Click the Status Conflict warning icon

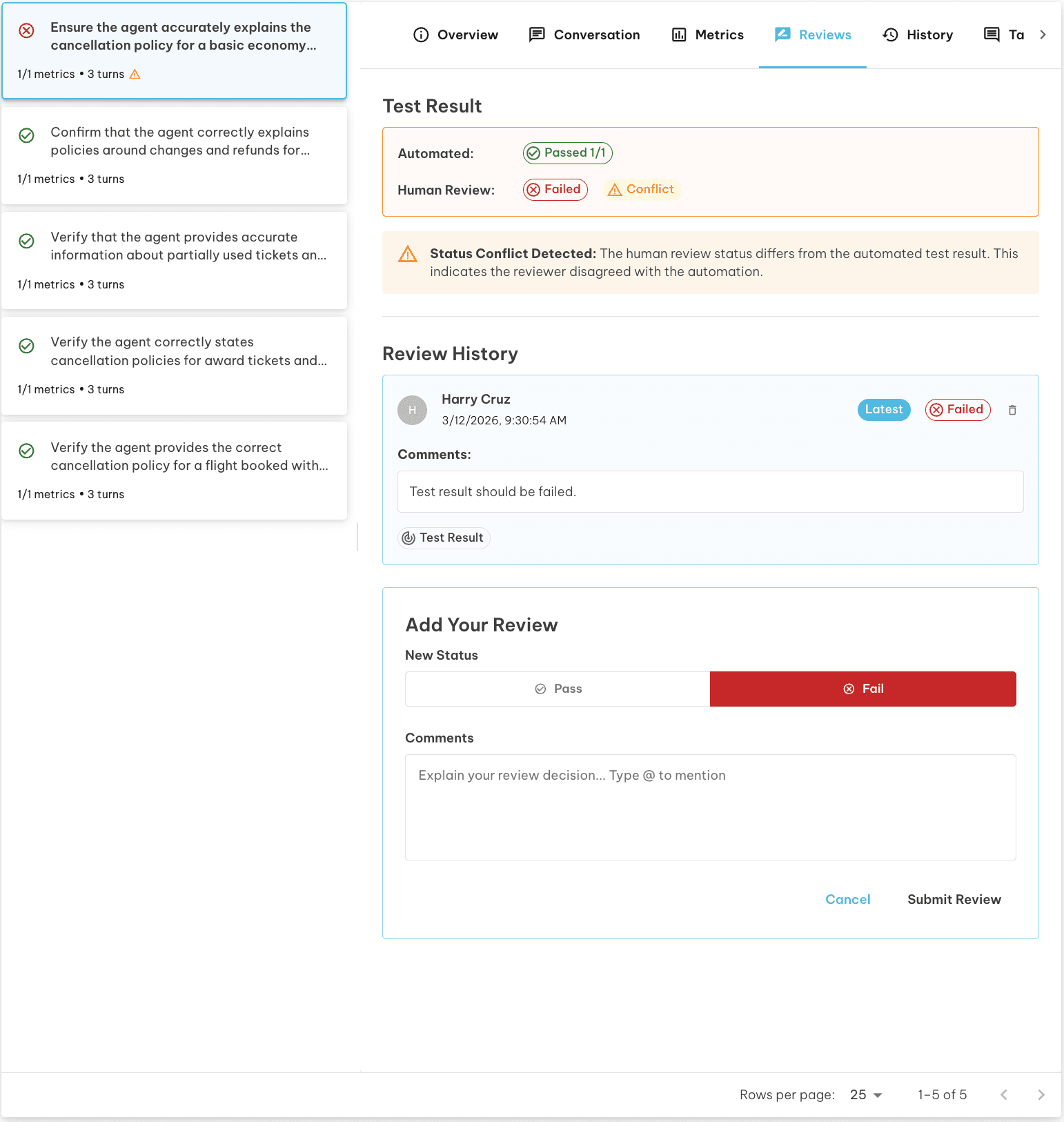408,255
